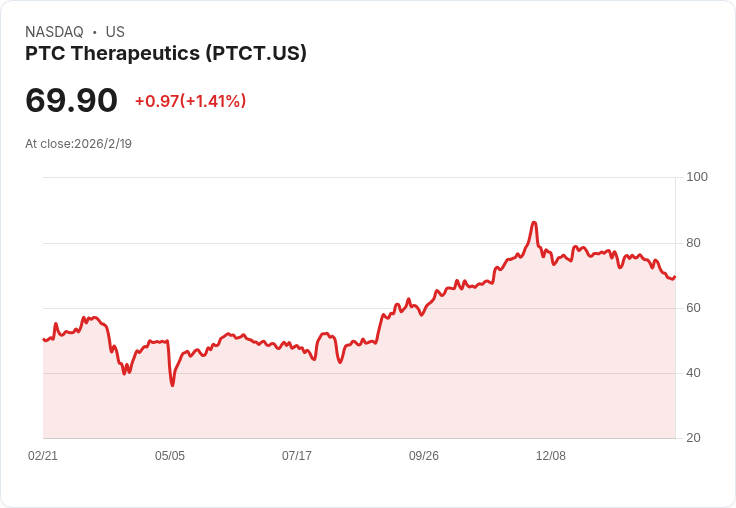Select the 09/26 date on x-axis

click(424, 456)
